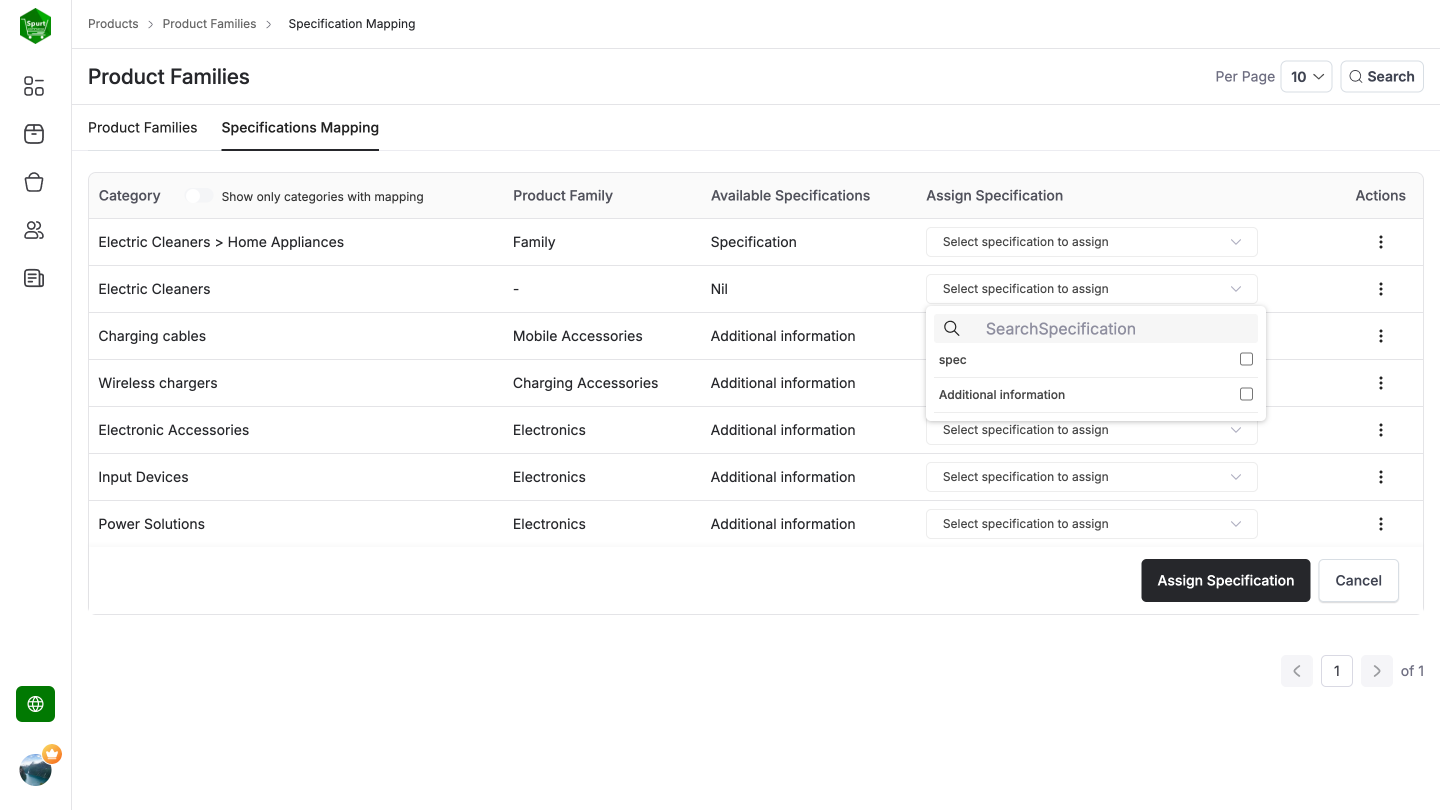This screenshot has height=810, width=1440.
Task: Open the Per Page dropdown
Action: [x=1307, y=76]
